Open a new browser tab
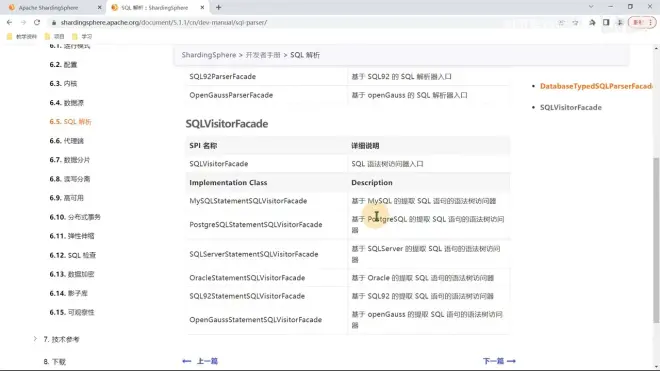The image size is (660, 371). 218,7
